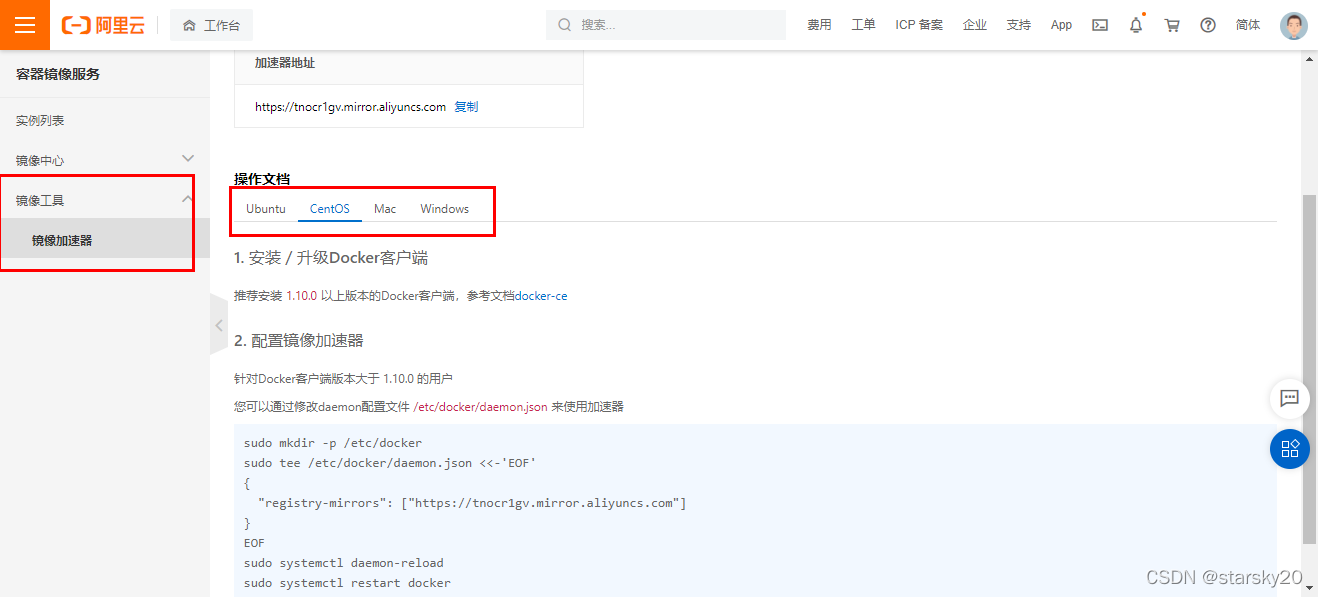This screenshot has height=597, width=1318.
Task: Collapse the sidebar with arrow handle
Action: [x=219, y=325]
